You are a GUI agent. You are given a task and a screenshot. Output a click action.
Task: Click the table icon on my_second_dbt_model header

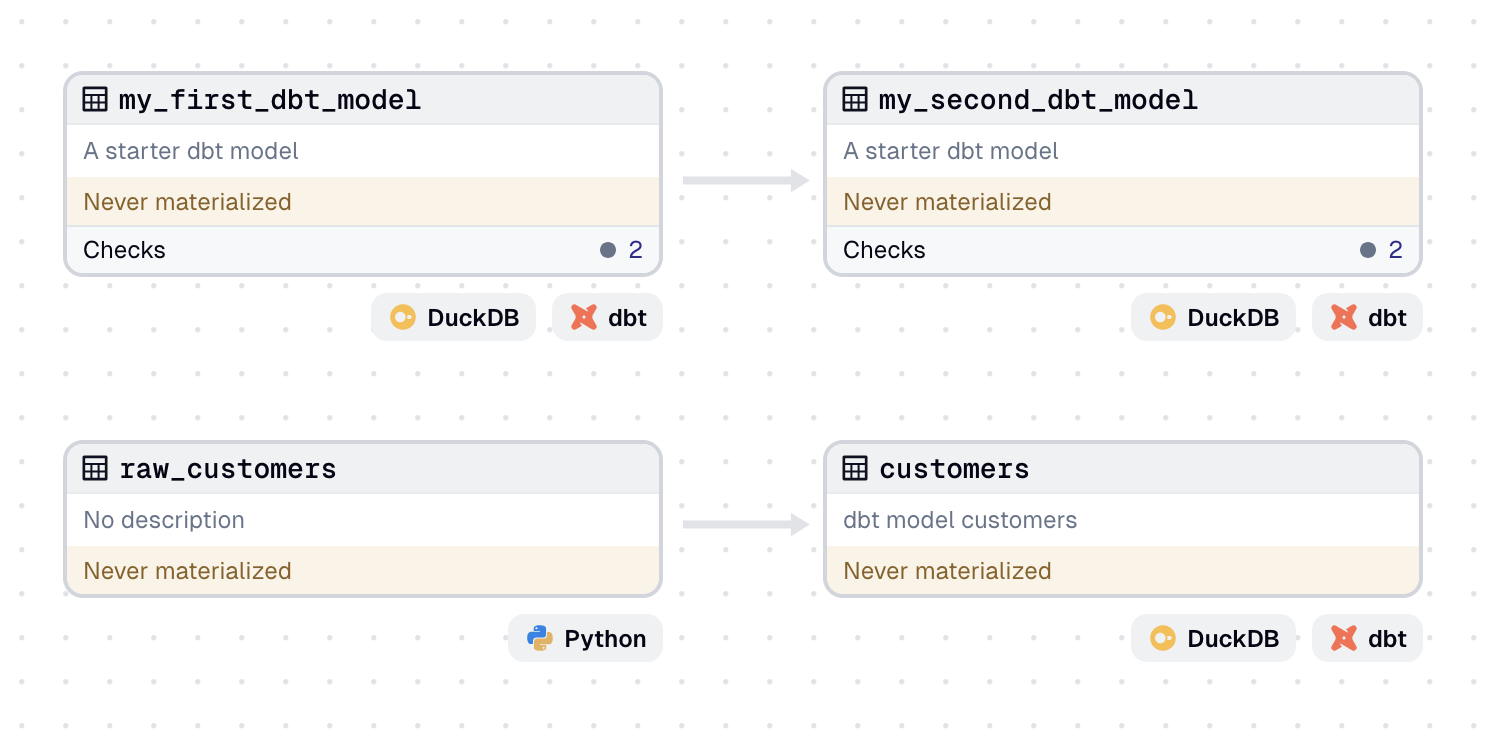[x=855, y=99]
